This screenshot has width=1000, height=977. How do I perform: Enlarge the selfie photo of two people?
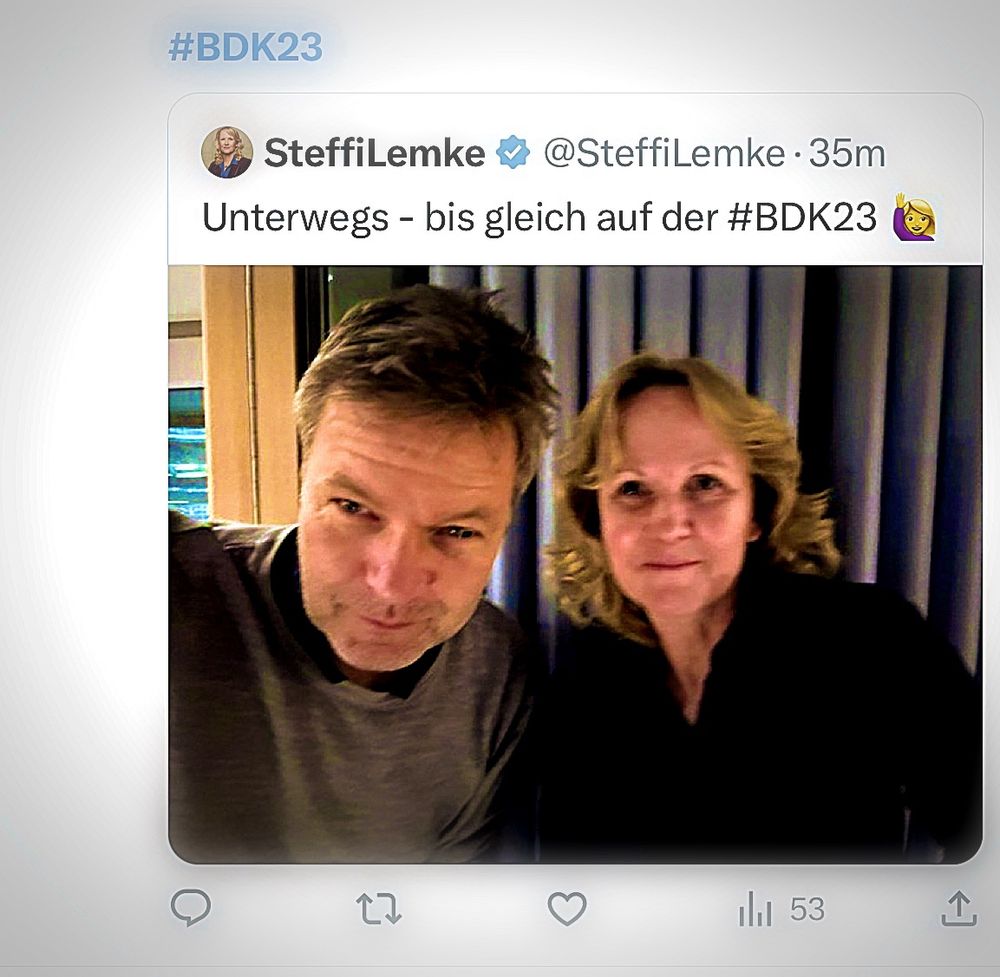click(x=575, y=564)
